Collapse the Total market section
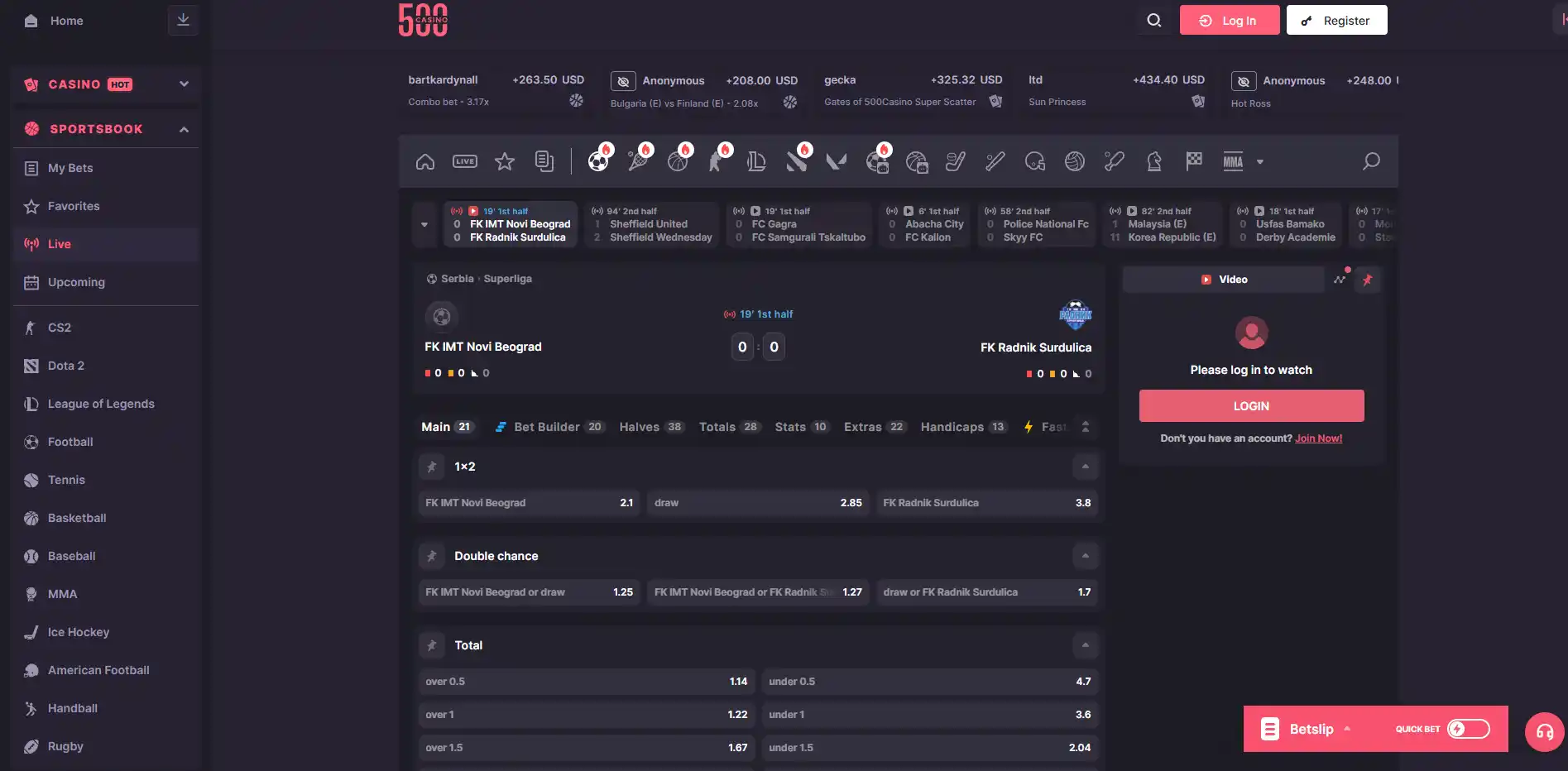Screen dimensions: 1568x771 pos(1086,645)
